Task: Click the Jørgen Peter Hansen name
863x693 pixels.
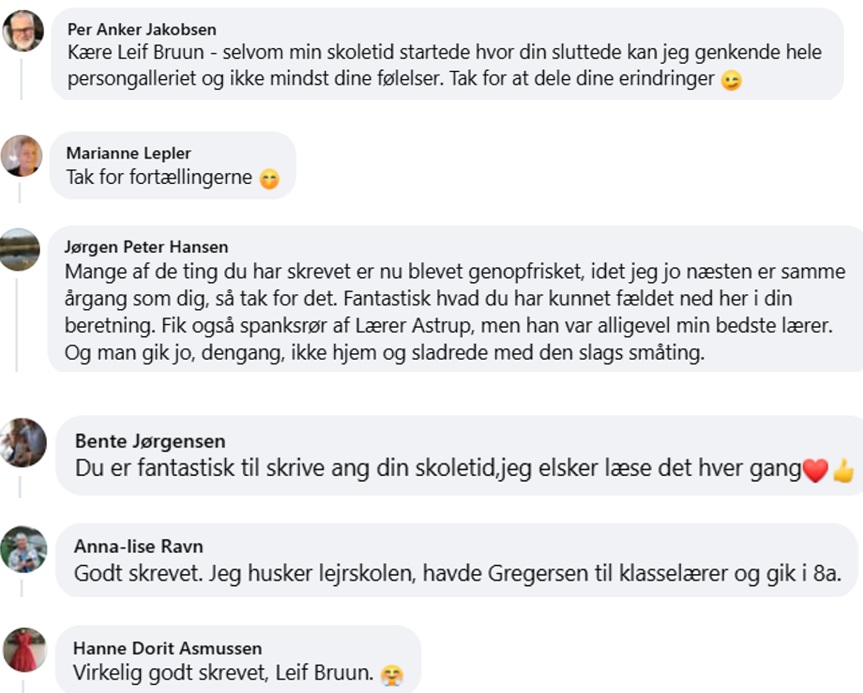Action: [x=146, y=247]
